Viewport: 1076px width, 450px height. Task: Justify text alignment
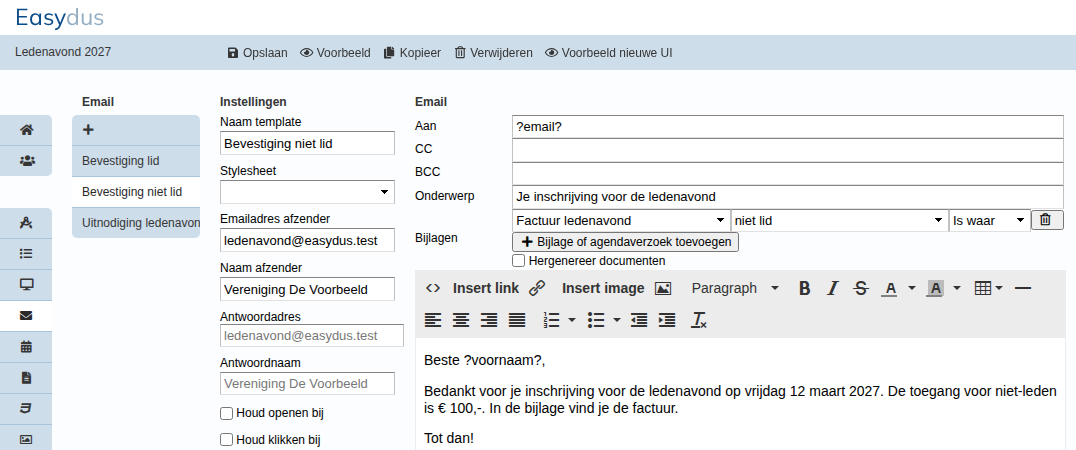click(517, 320)
